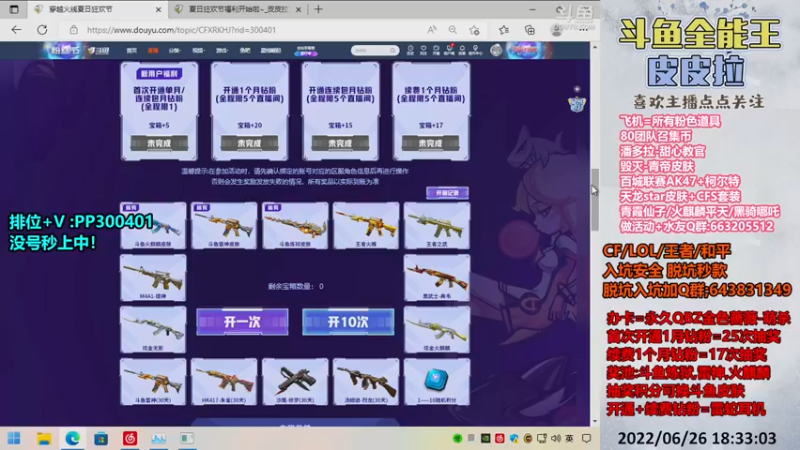Click the 开一次 open once button

(x=242, y=322)
